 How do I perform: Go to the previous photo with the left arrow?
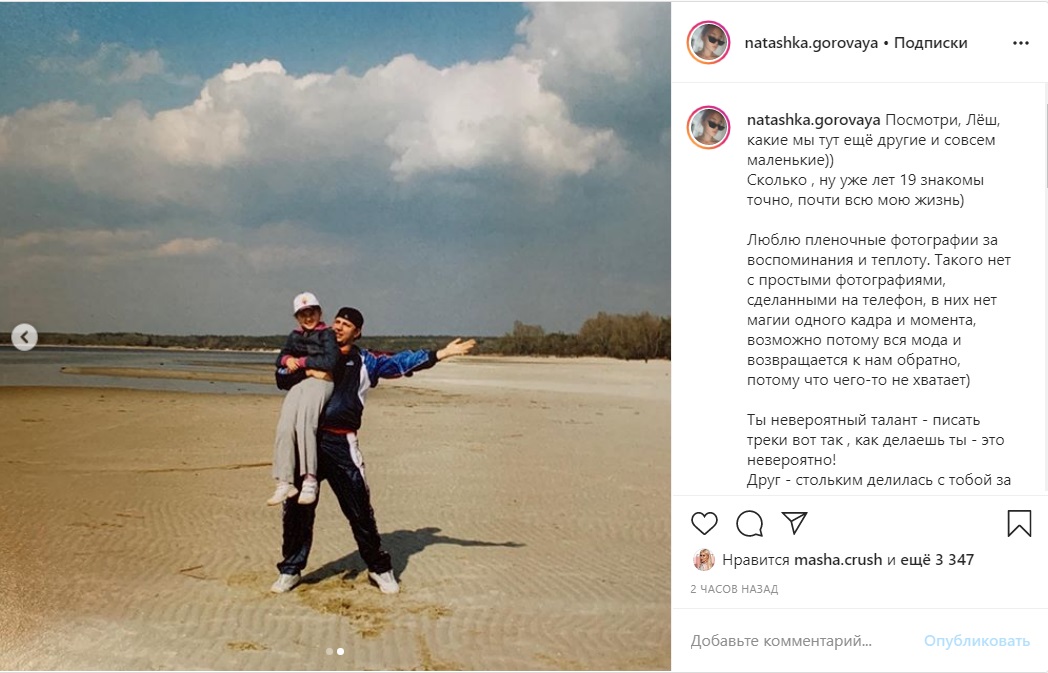(x=25, y=337)
